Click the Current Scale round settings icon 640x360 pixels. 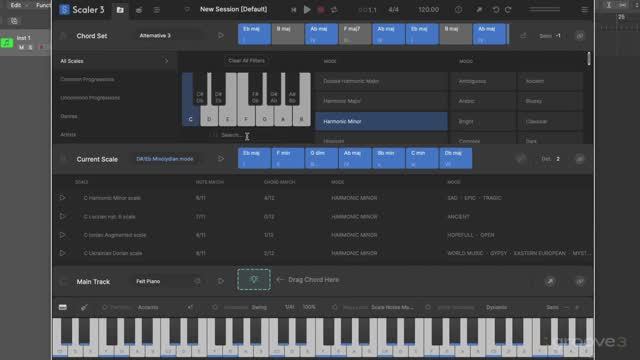click(580, 159)
